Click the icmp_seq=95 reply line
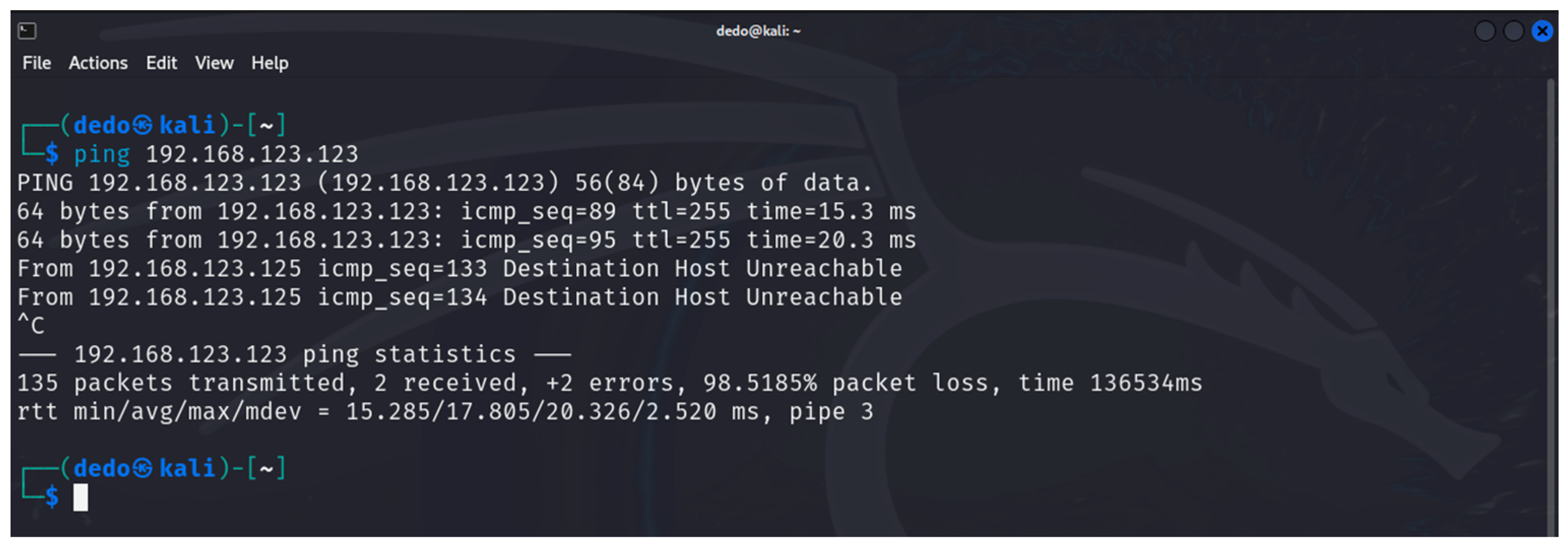Viewport: 1568px width, 550px height. (x=466, y=239)
